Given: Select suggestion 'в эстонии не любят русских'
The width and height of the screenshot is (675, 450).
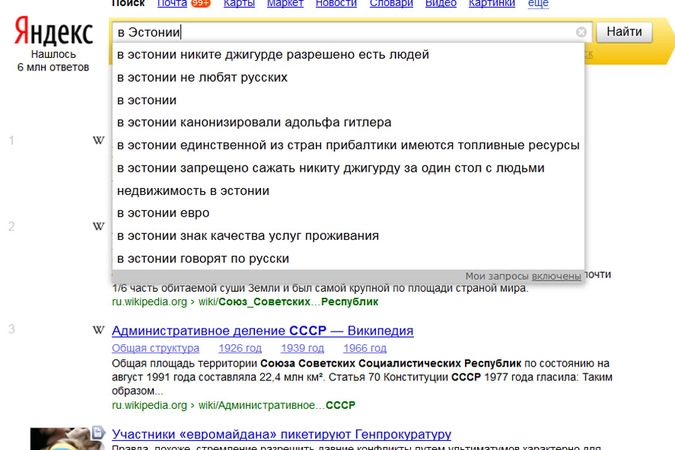Looking at the screenshot, I should [x=202, y=77].
